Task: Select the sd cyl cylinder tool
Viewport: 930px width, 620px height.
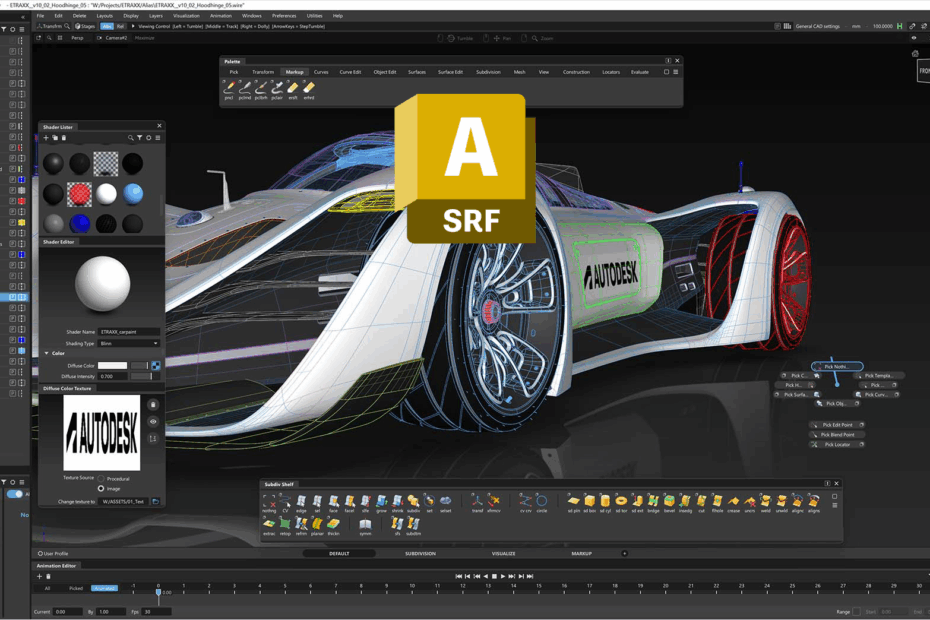Action: [605, 500]
